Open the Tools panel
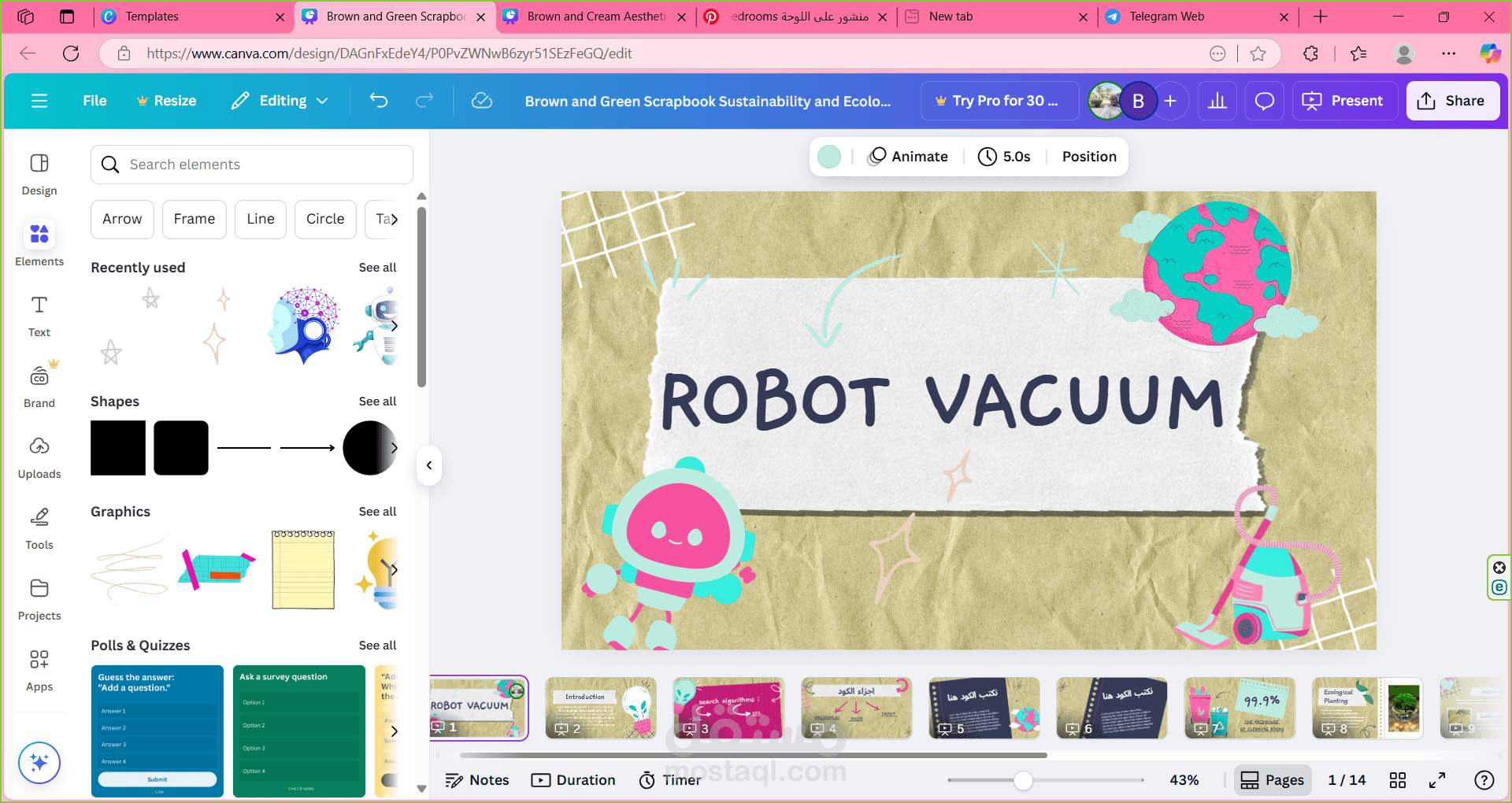1512x803 pixels. [x=39, y=528]
